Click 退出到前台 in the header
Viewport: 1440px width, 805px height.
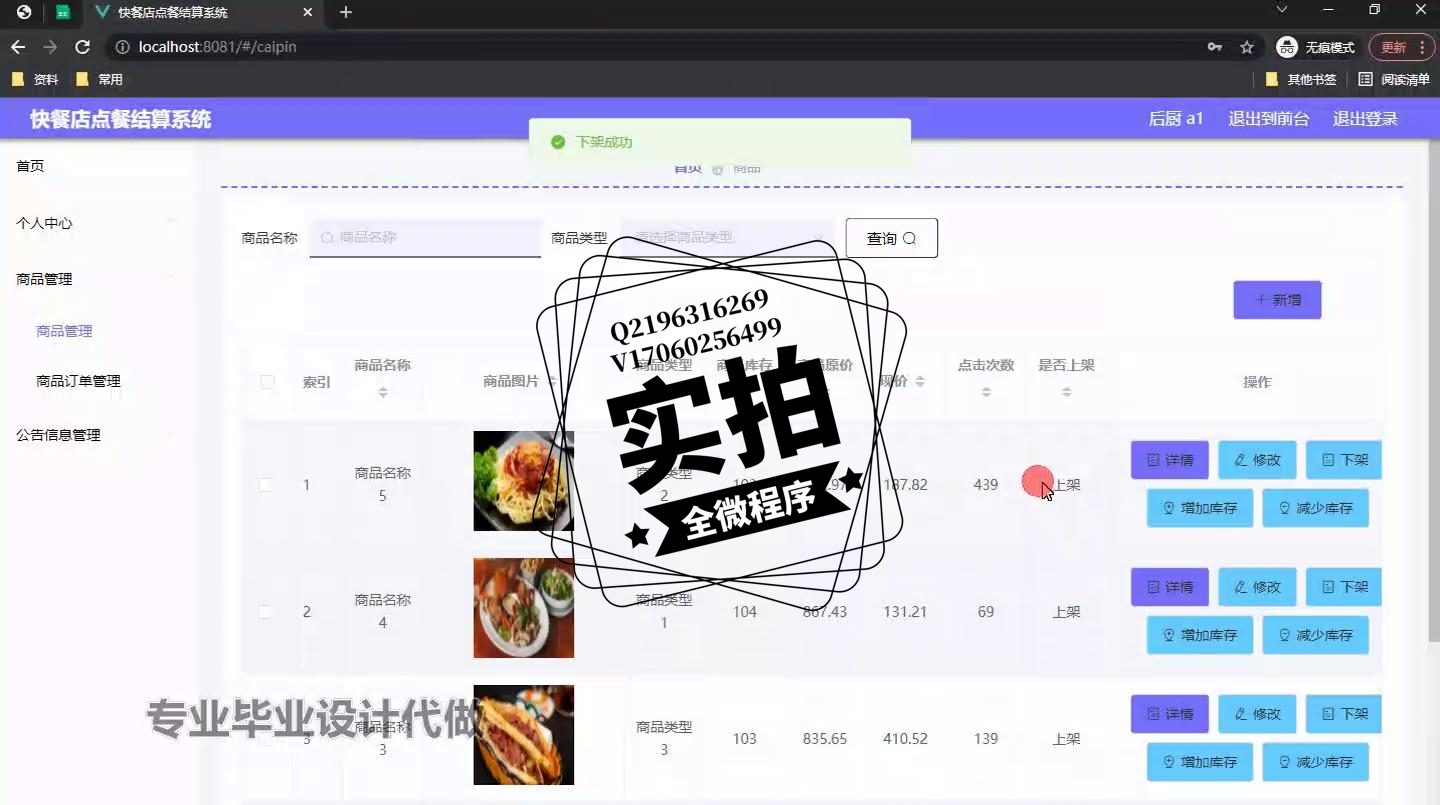coord(1268,119)
